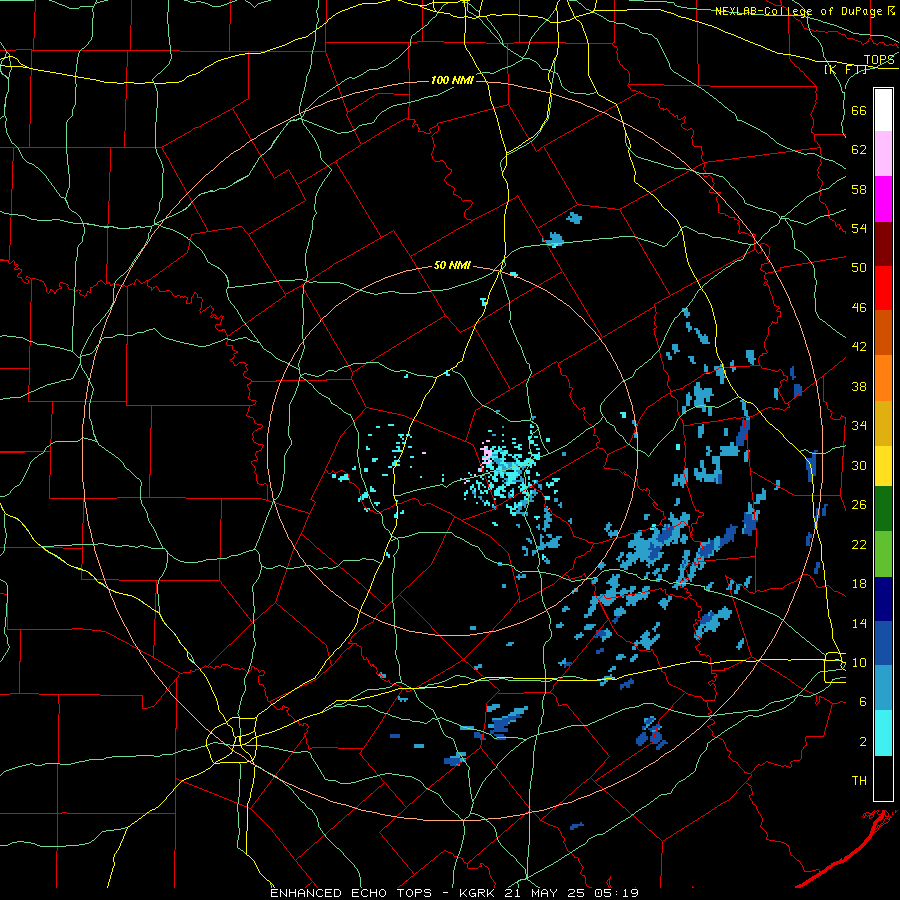
Task: Click the legend value '46'
Action: (x=859, y=308)
